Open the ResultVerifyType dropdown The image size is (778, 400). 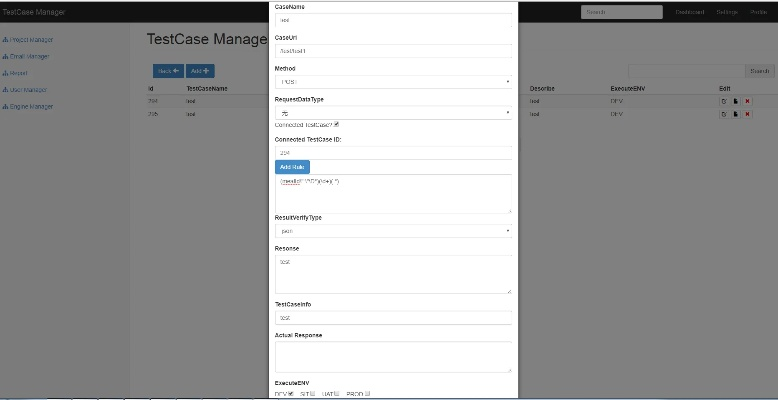click(393, 230)
